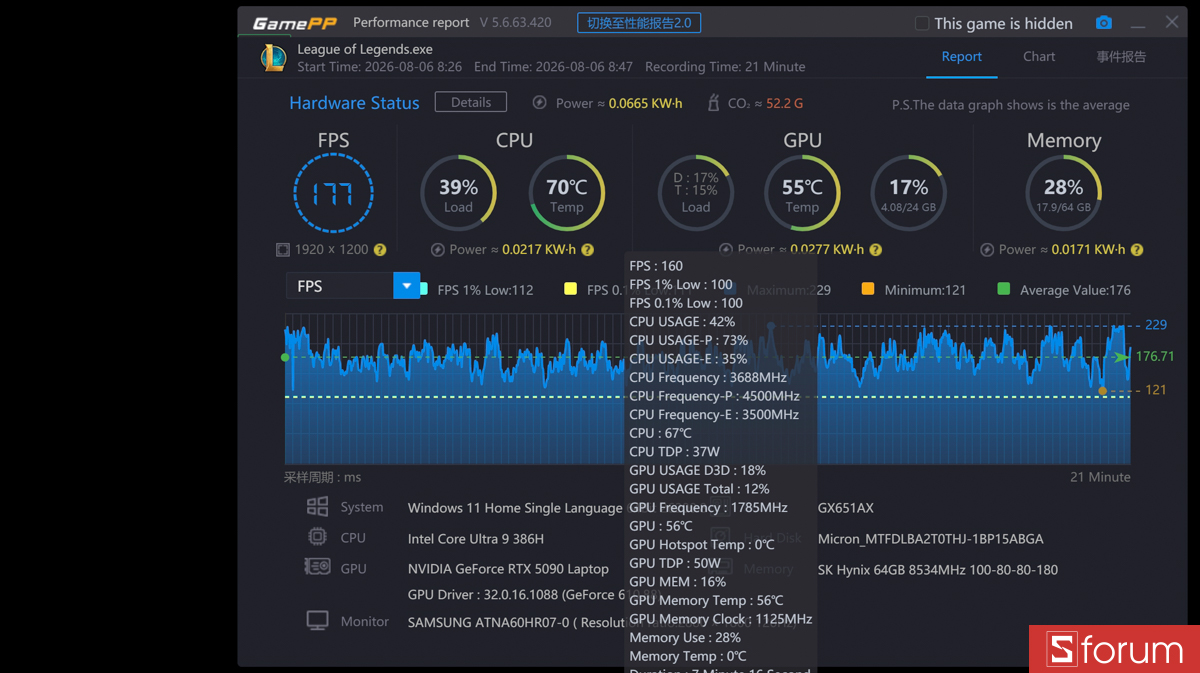Switch to performance report 2.0 (Chinese button)

click(x=639, y=23)
